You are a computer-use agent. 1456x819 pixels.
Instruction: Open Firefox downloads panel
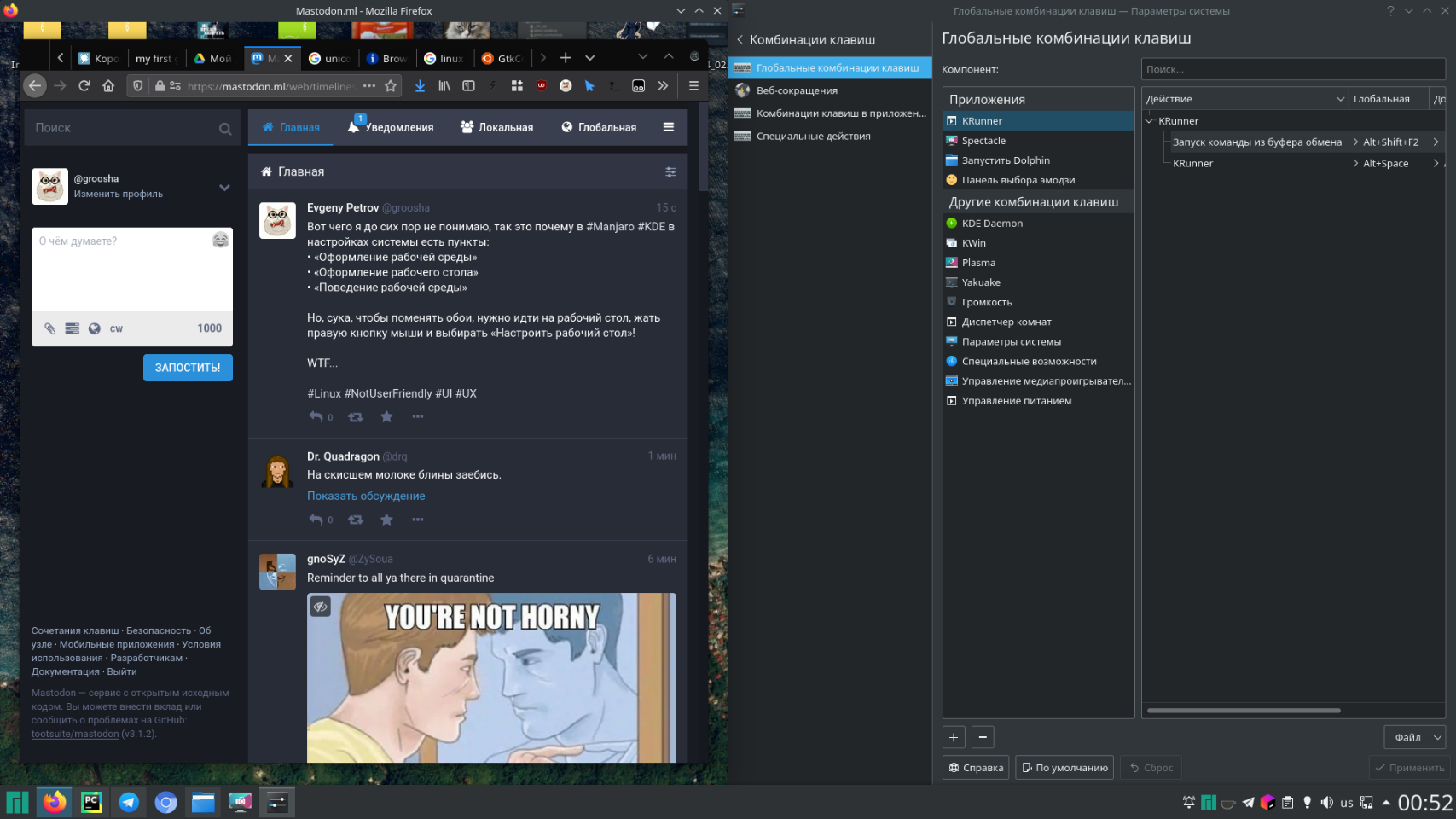[x=420, y=85]
